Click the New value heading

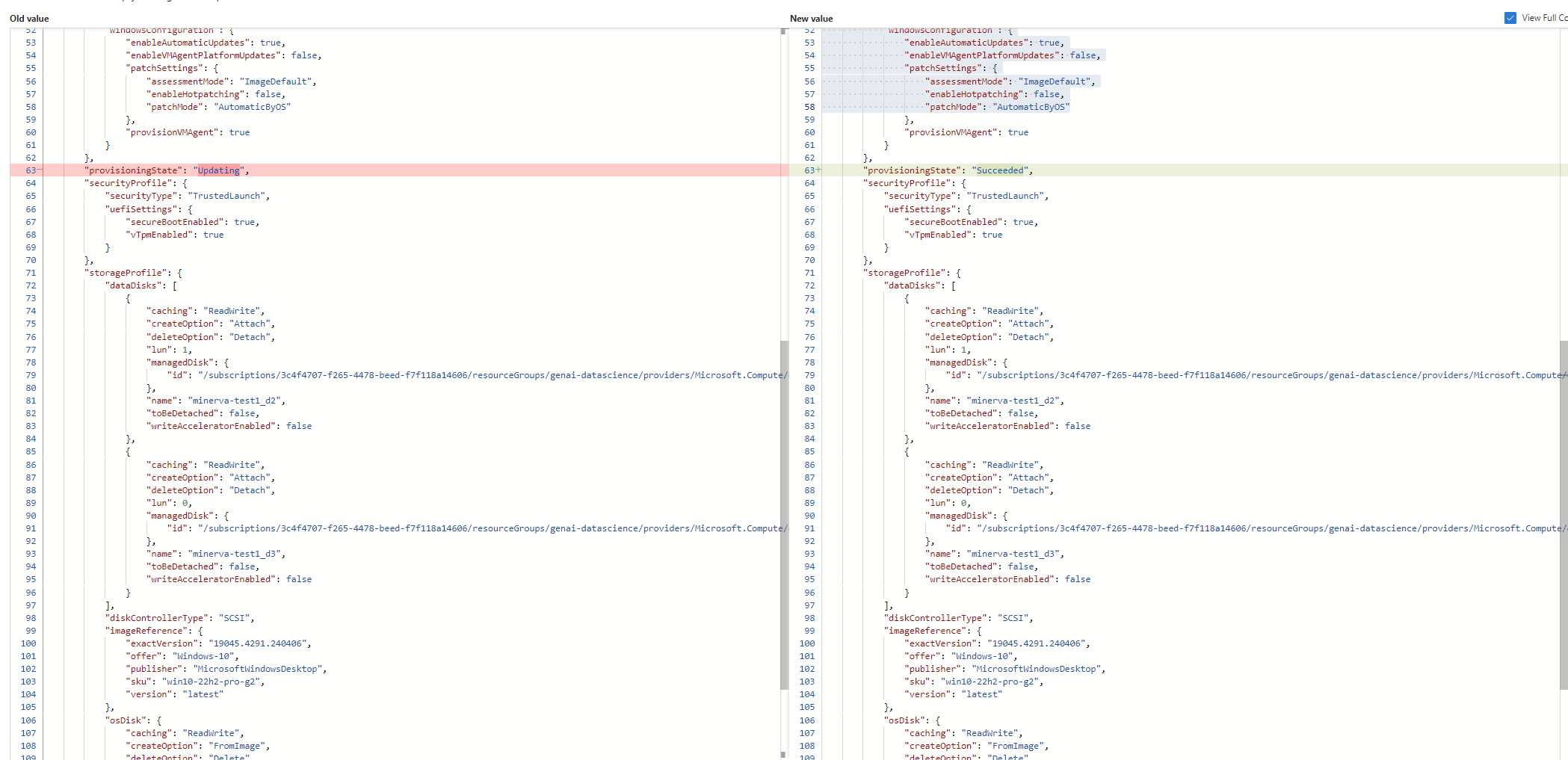(811, 19)
